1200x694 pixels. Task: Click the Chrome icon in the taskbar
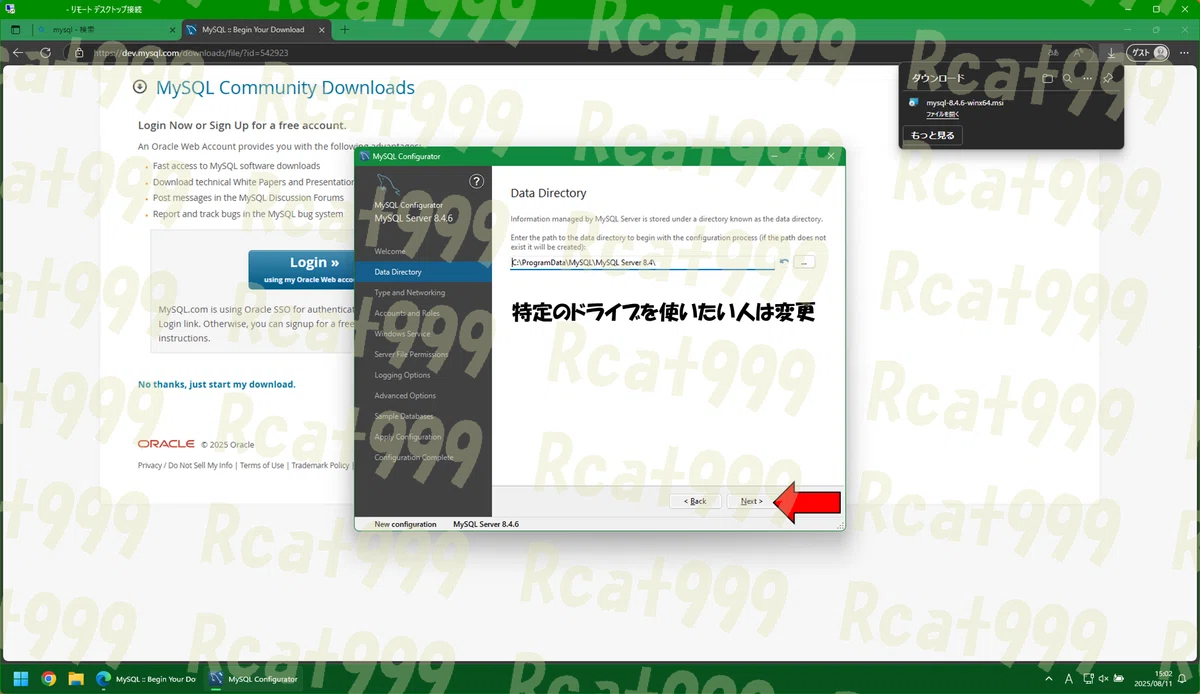click(x=48, y=678)
